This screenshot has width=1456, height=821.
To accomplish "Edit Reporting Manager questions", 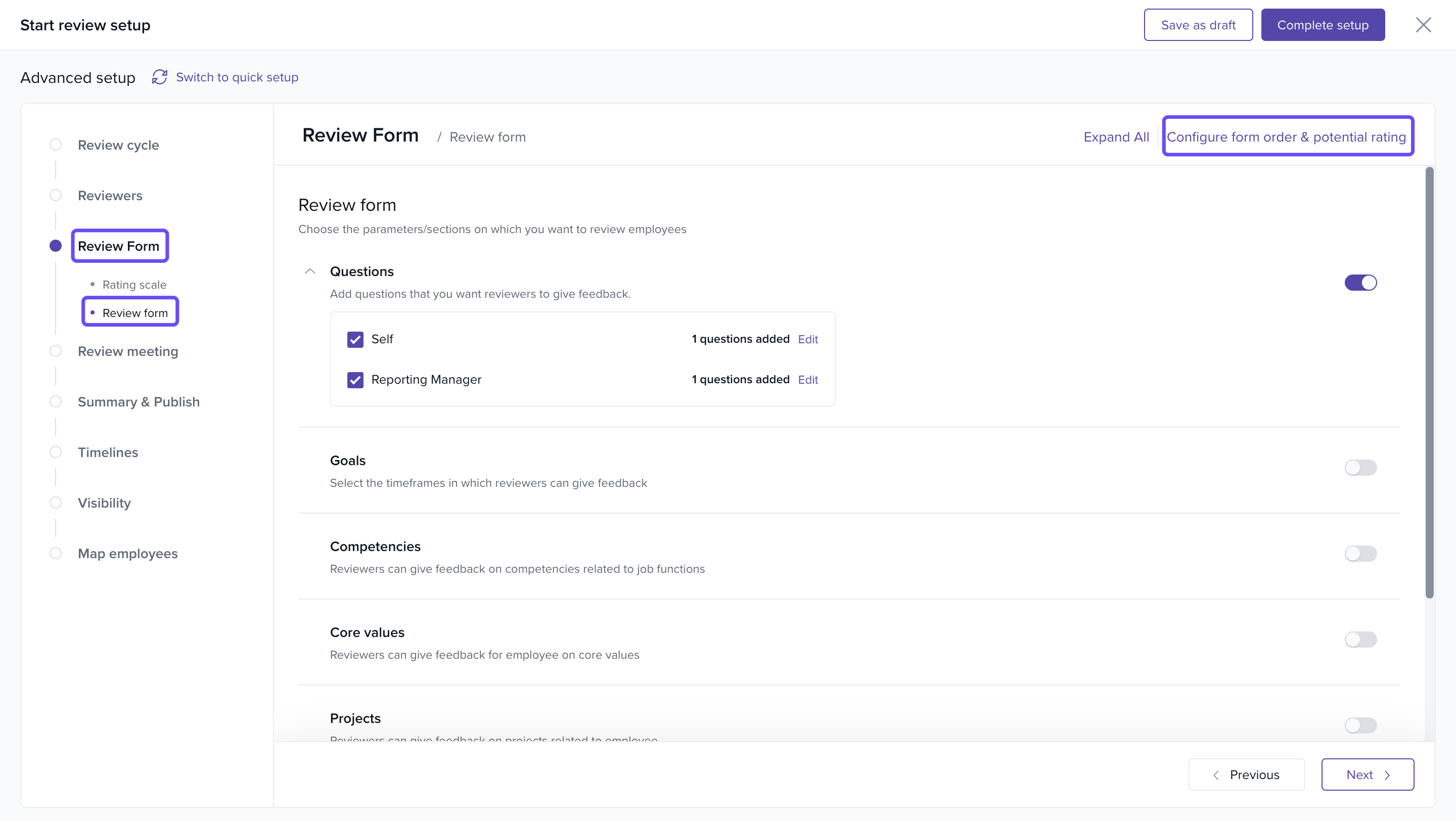I will pos(808,380).
